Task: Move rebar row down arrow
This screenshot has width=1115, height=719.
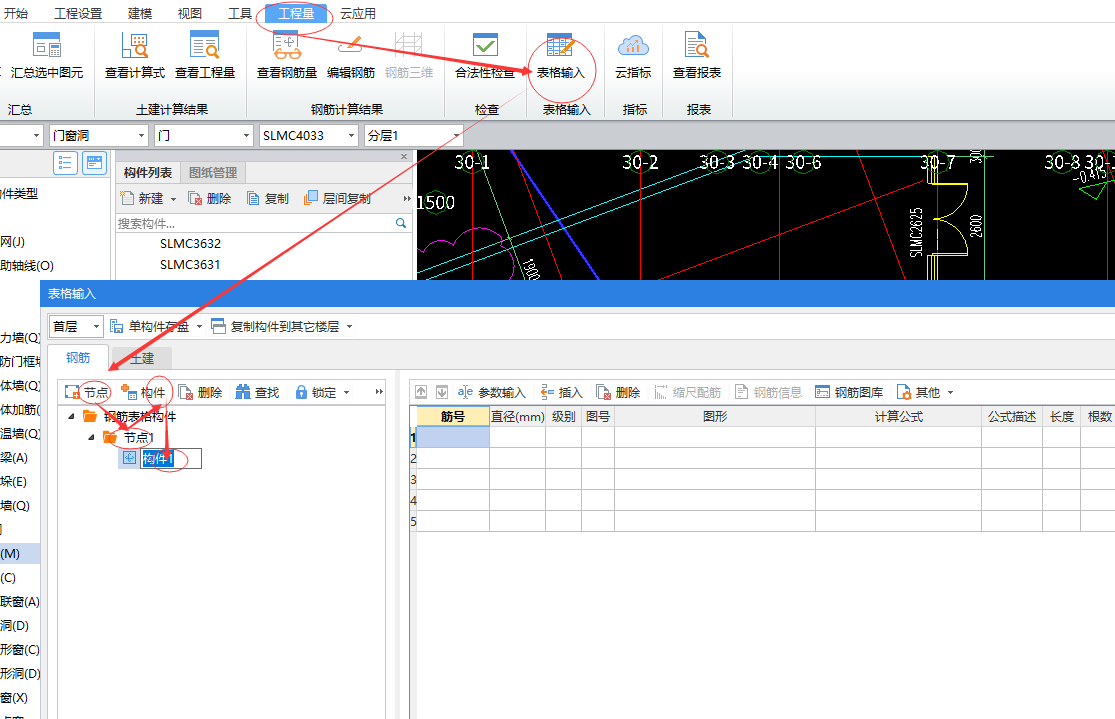Action: (x=442, y=392)
